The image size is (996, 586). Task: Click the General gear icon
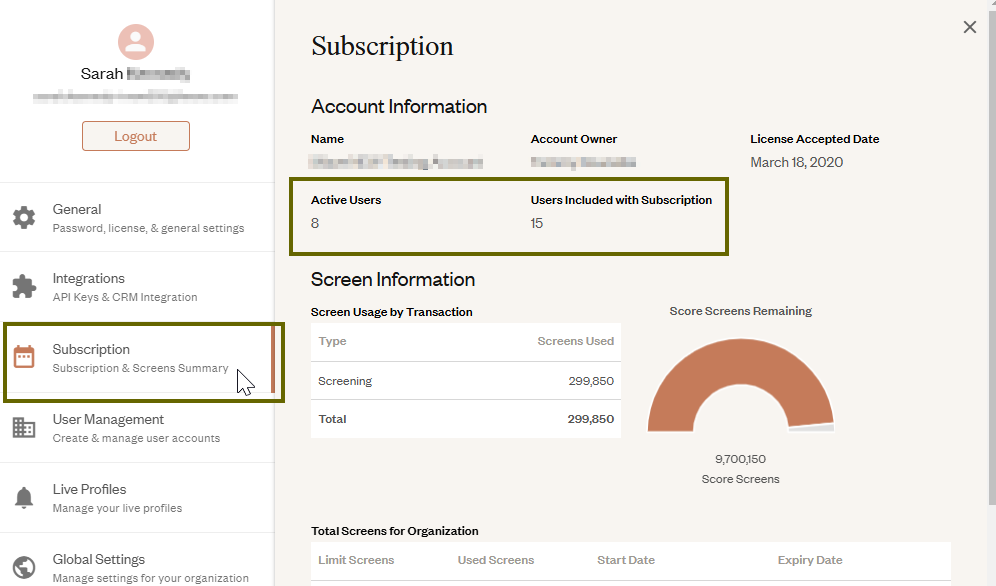pos(24,218)
